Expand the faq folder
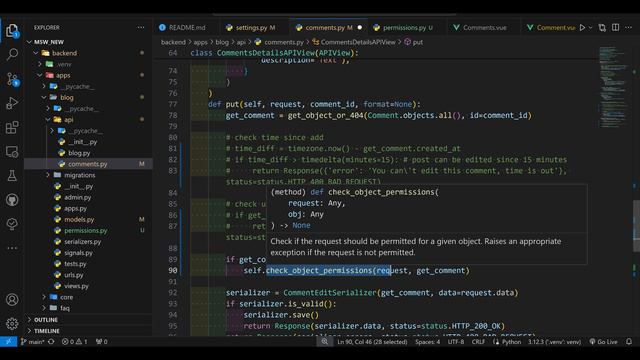Viewport: 640px width, 360px height. tap(44, 308)
